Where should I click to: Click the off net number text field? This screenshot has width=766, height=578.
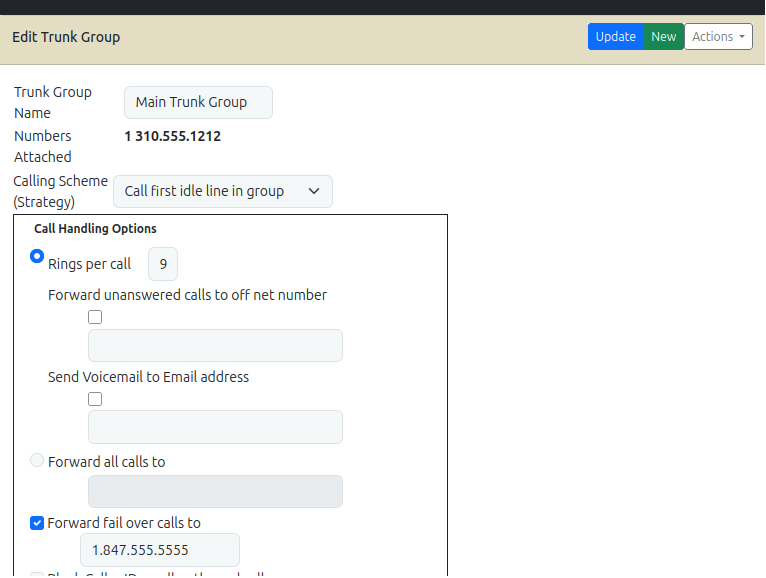pos(215,345)
